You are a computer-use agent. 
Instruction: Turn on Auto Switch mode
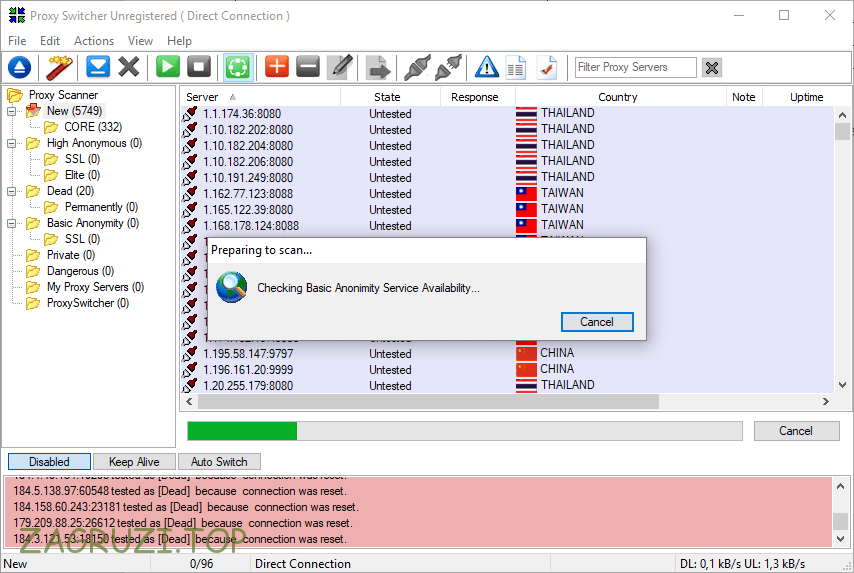tap(219, 462)
